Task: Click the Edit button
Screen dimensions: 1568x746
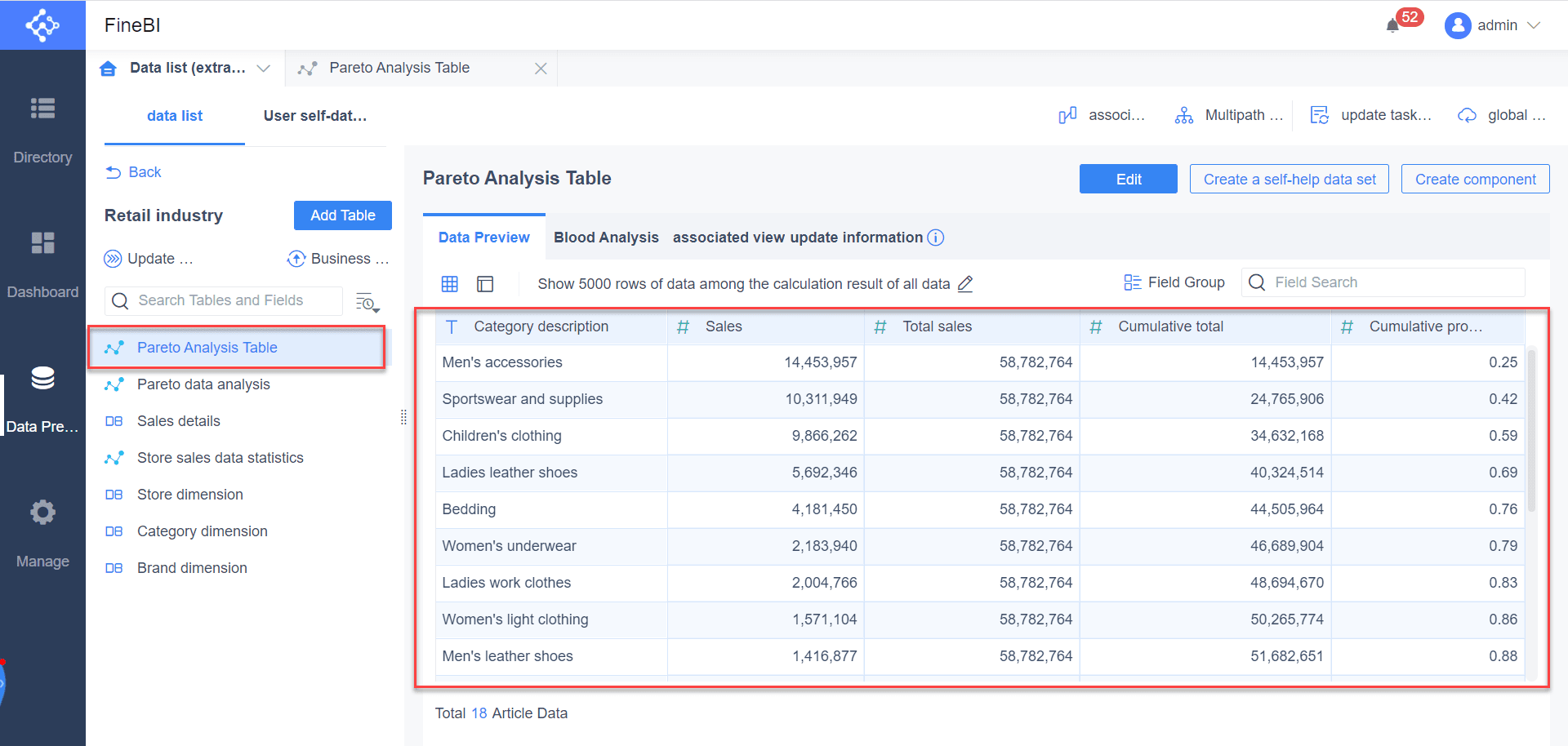Action: 1129,179
